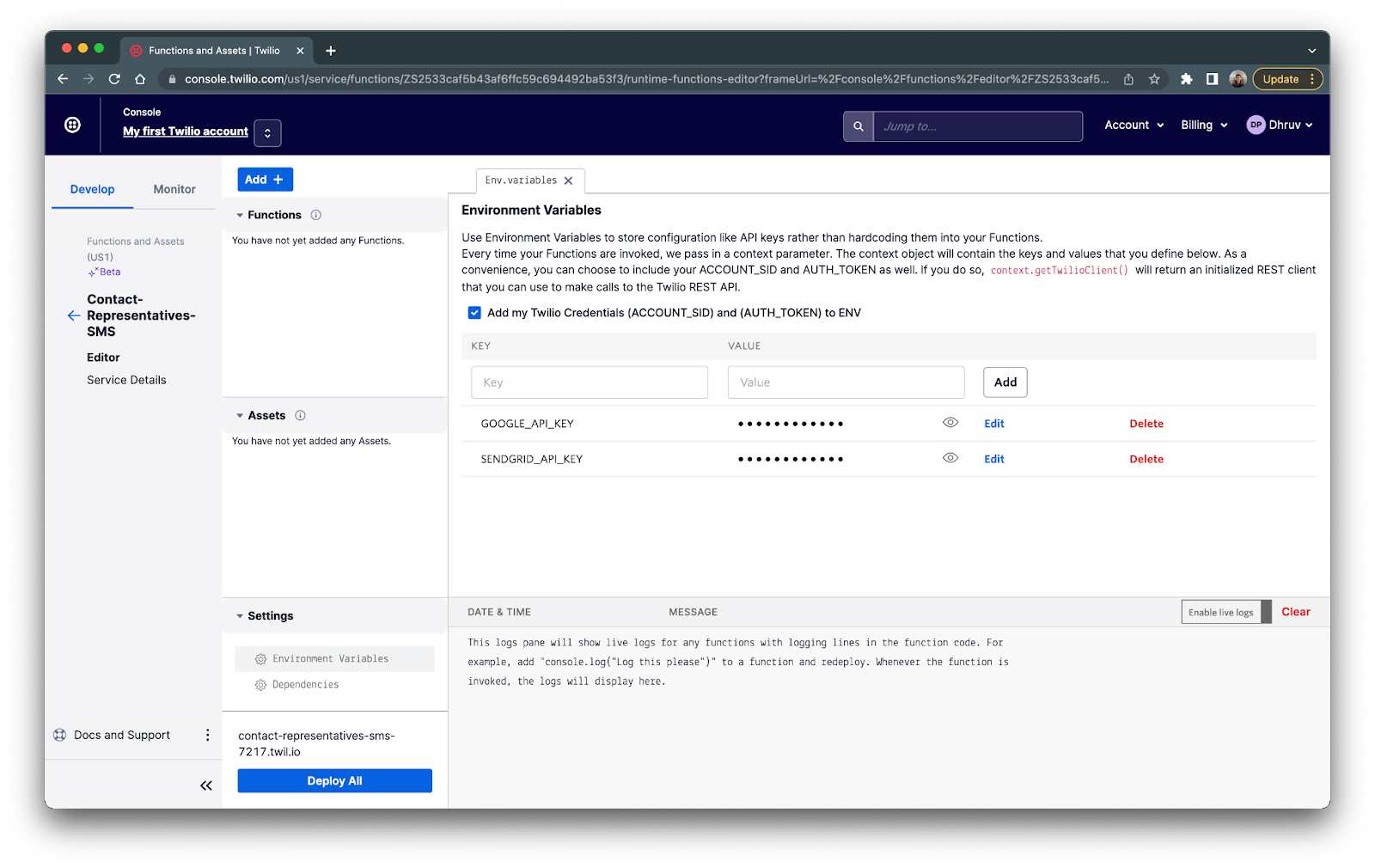This screenshot has width=1375, height=868.
Task: Open My first Twilio account link
Action: click(186, 131)
